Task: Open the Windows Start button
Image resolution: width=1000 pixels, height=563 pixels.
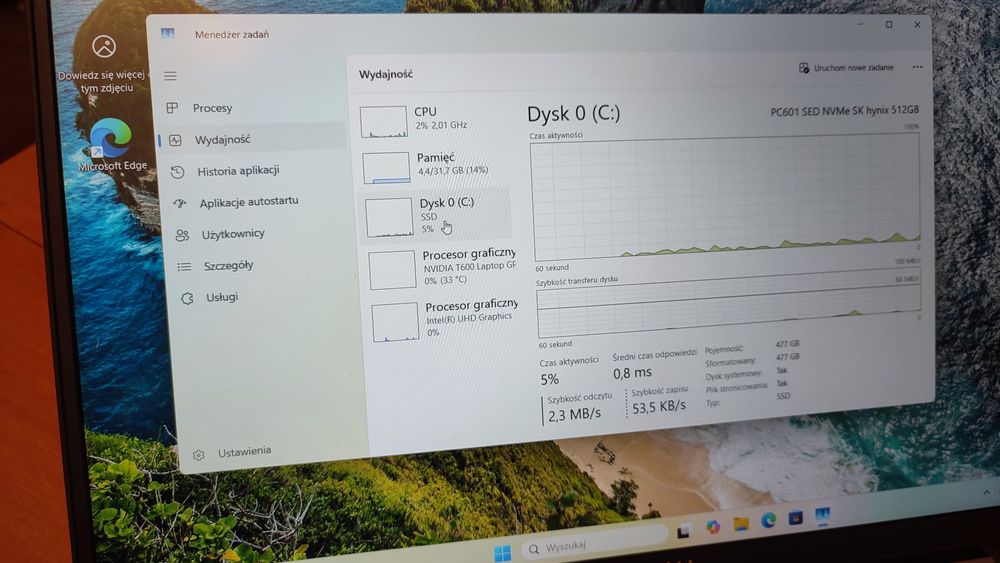Action: coord(503,552)
